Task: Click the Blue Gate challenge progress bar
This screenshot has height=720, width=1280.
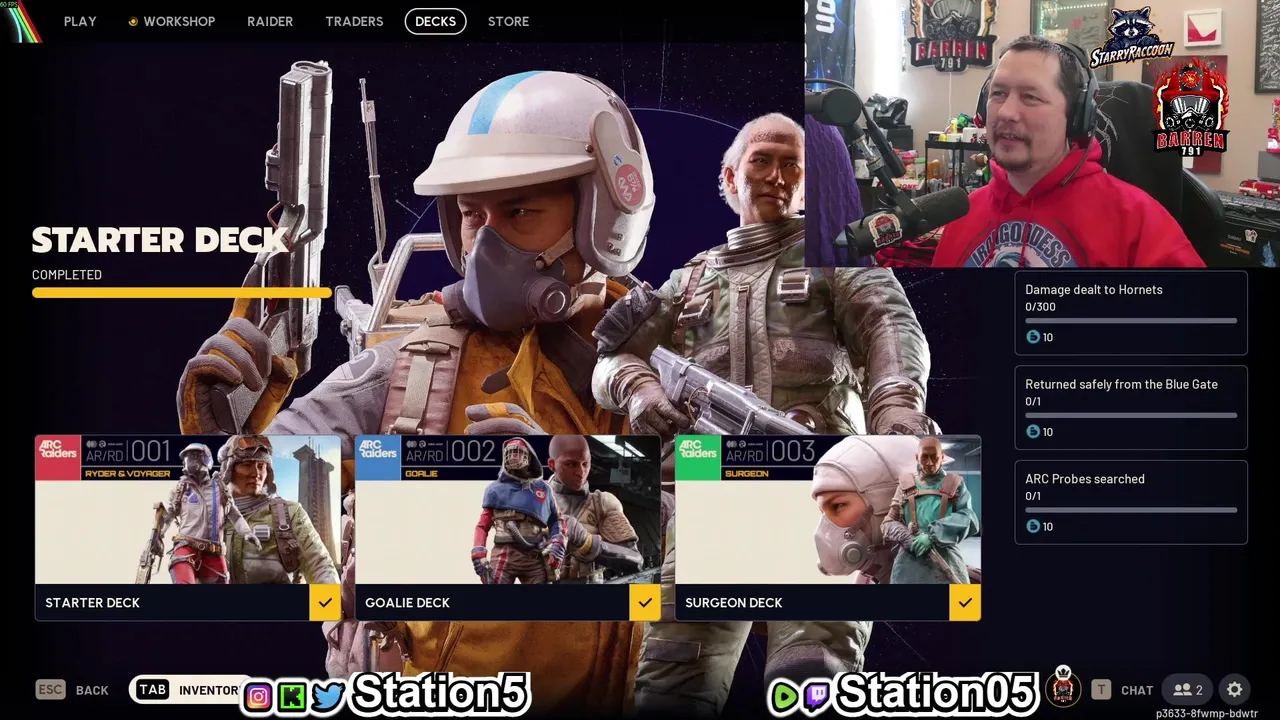Action: [1131, 415]
